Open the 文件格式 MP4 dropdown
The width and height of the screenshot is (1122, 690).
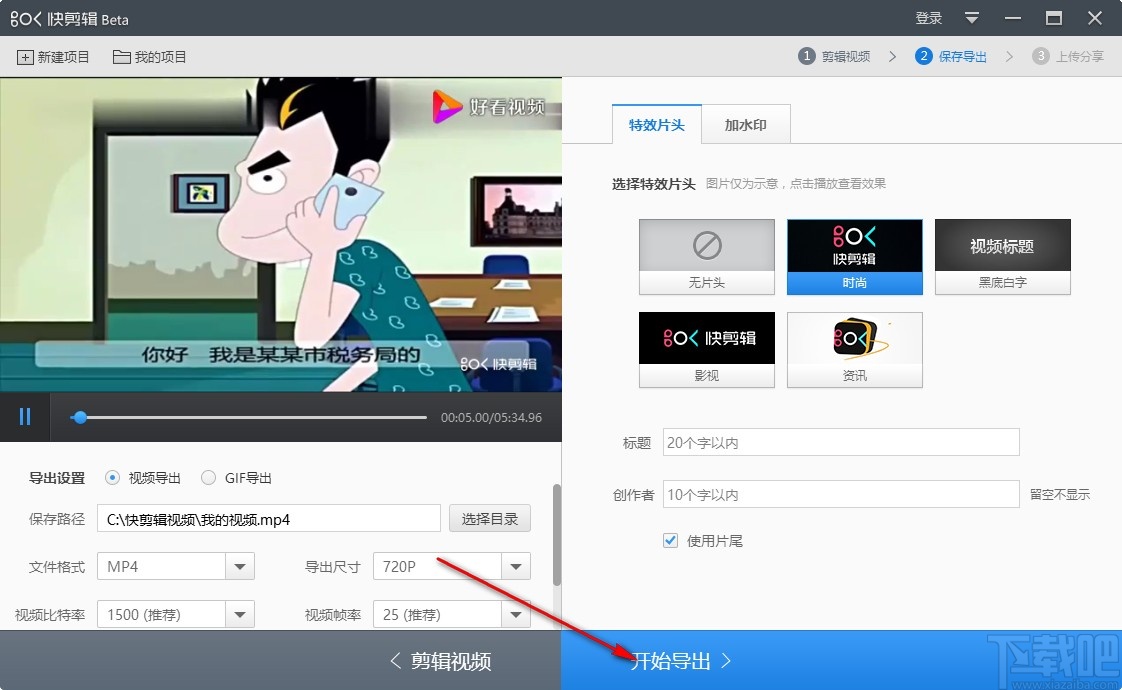click(176, 567)
